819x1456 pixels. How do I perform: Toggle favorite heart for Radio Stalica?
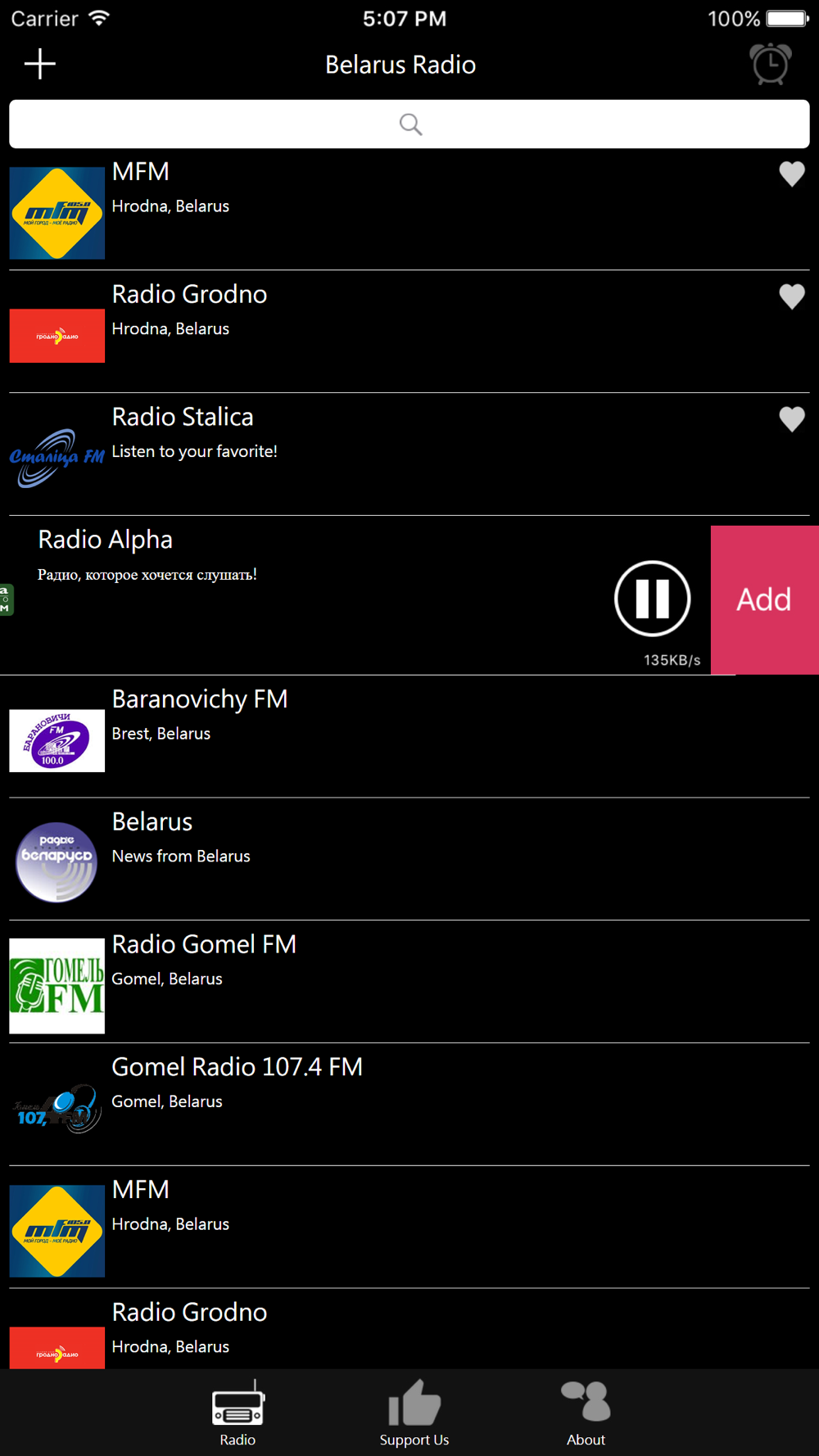(792, 419)
